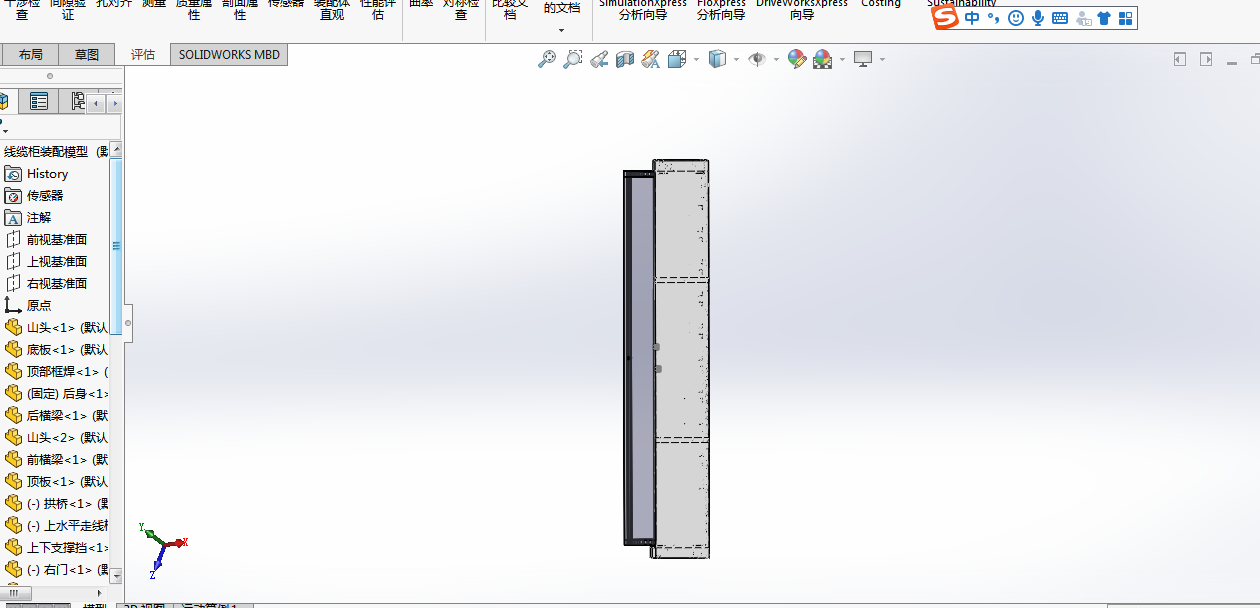This screenshot has width=1260, height=608.
Task: Select the (-) 右门<1> component
Action: (57, 569)
